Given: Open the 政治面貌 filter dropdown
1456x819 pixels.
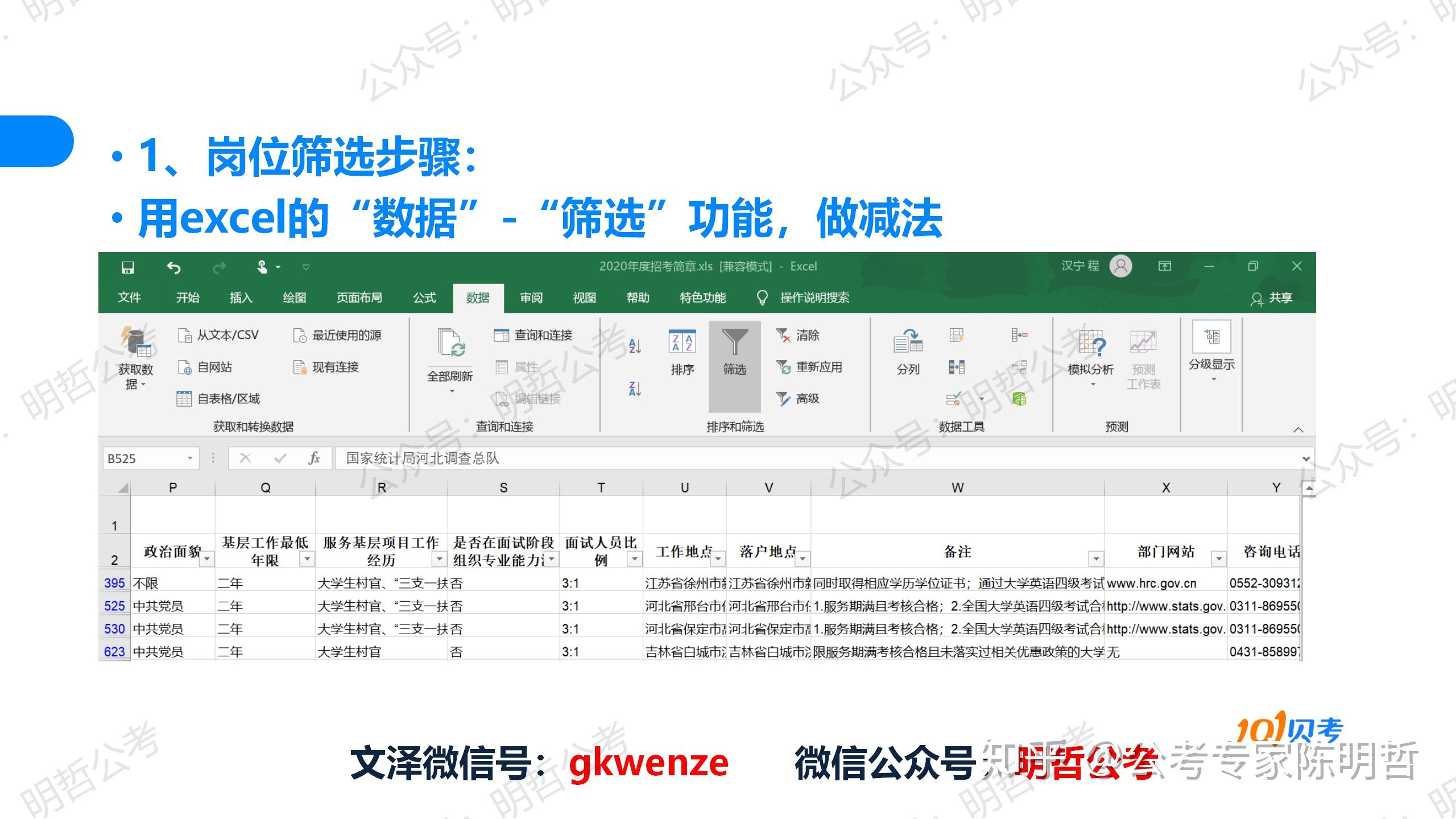Looking at the screenshot, I should pos(207,560).
